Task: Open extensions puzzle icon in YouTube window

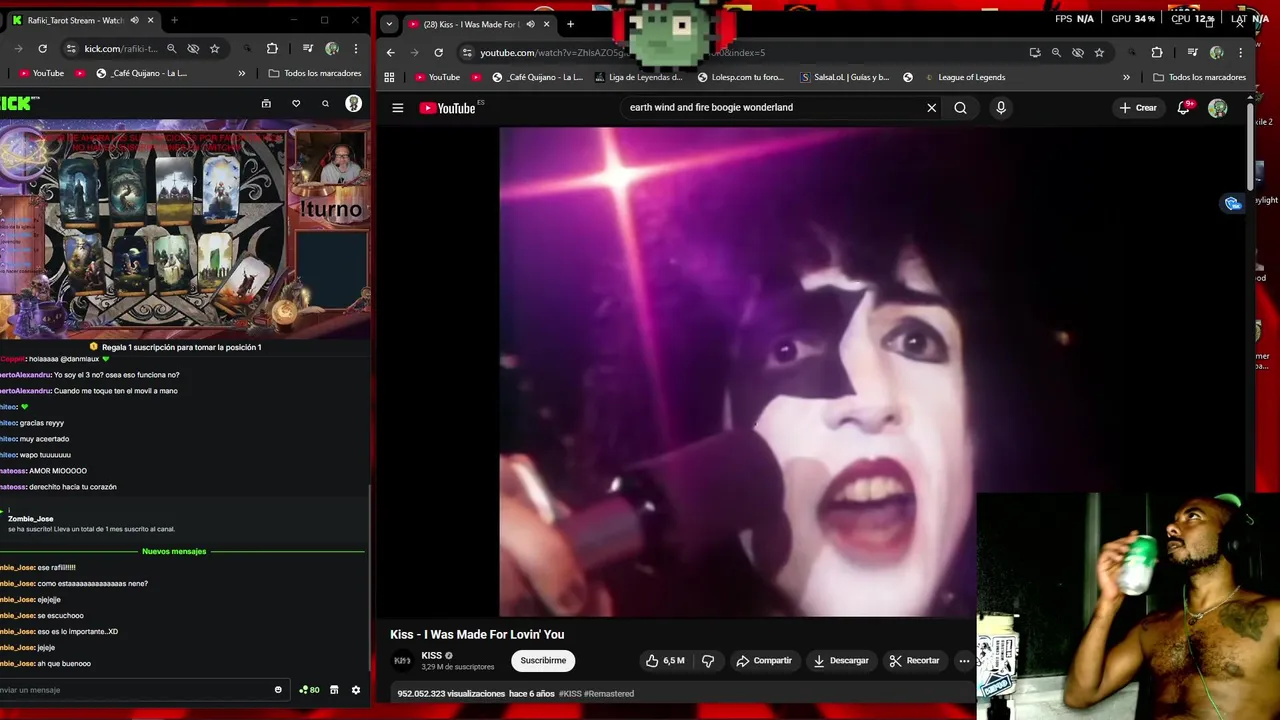Action: click(1157, 53)
